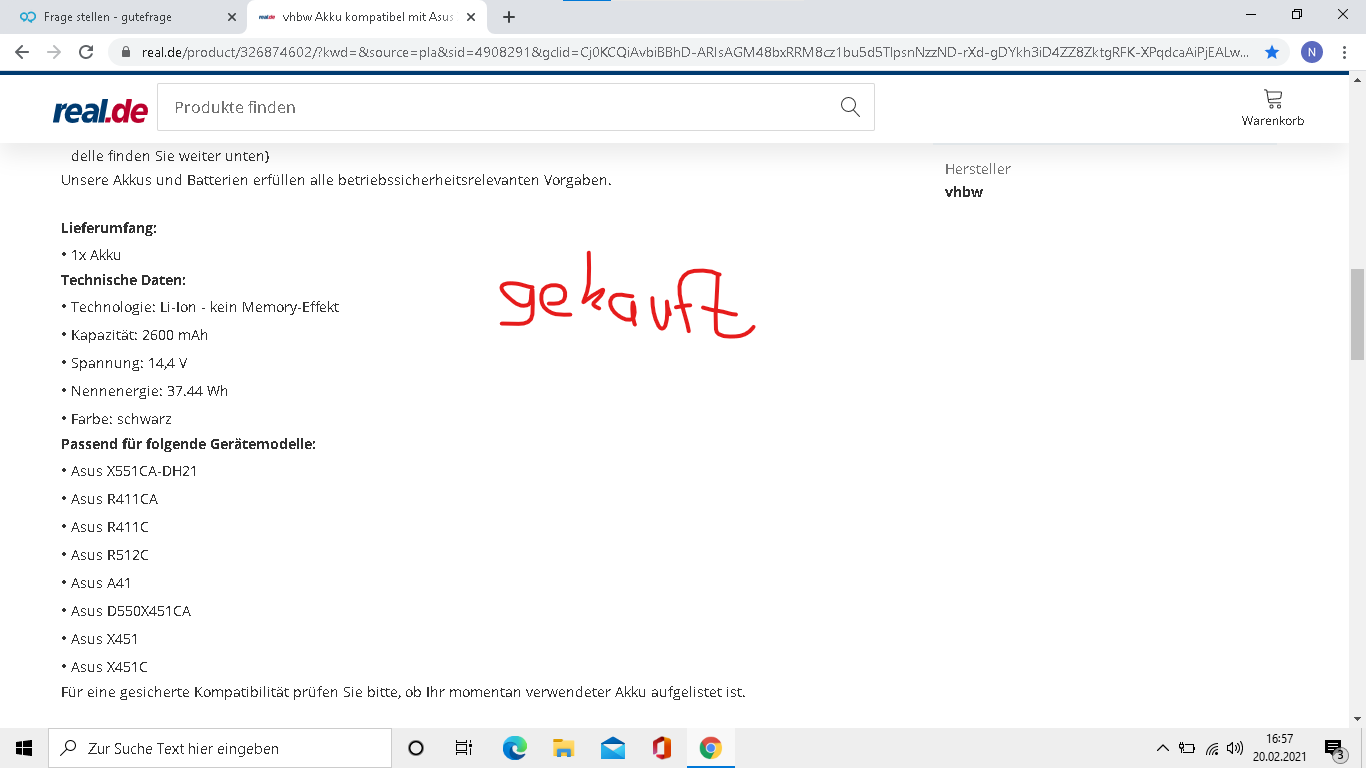Open Task View on taskbar

[x=464, y=748]
